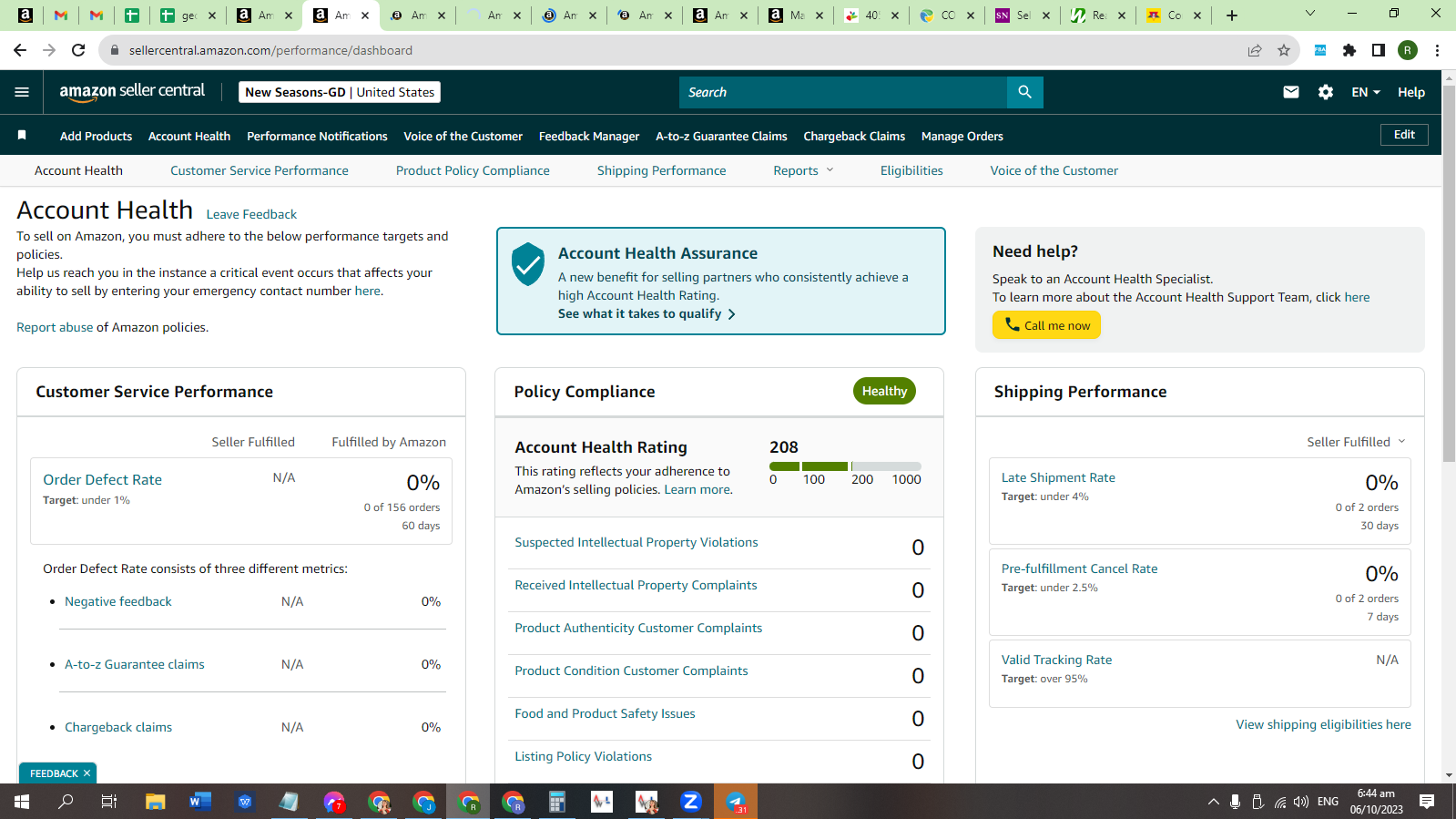Open Microsoft Word from the taskbar
Image resolution: width=1456 pixels, height=819 pixels.
point(199,802)
